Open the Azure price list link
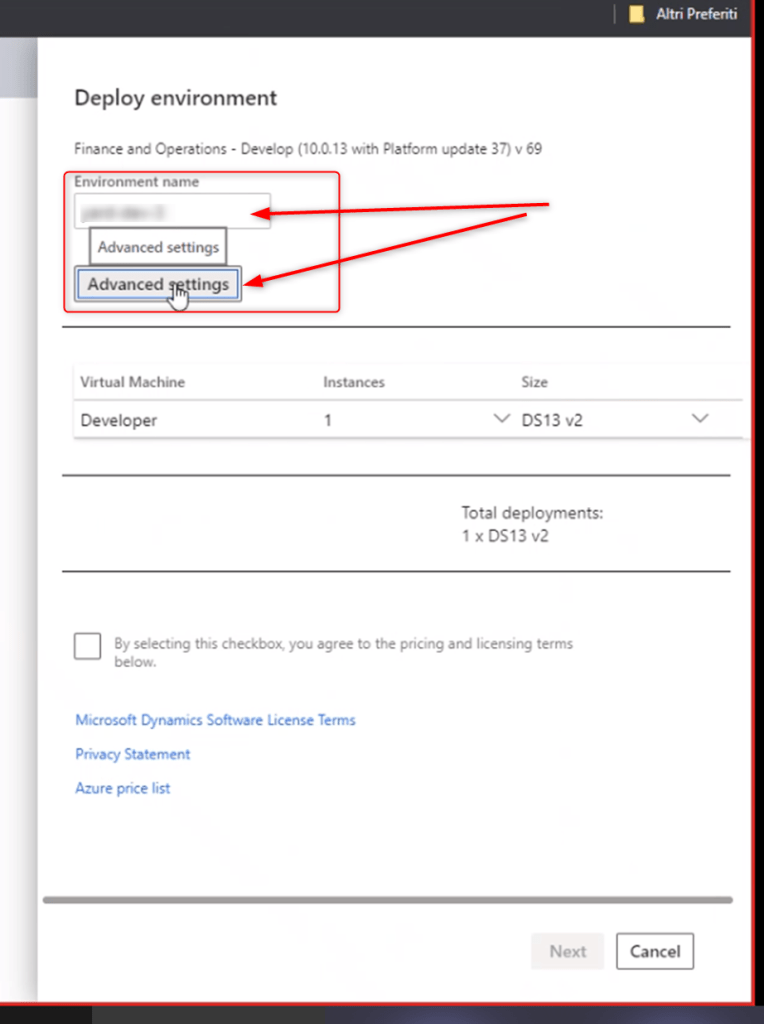764x1024 pixels. tap(123, 788)
